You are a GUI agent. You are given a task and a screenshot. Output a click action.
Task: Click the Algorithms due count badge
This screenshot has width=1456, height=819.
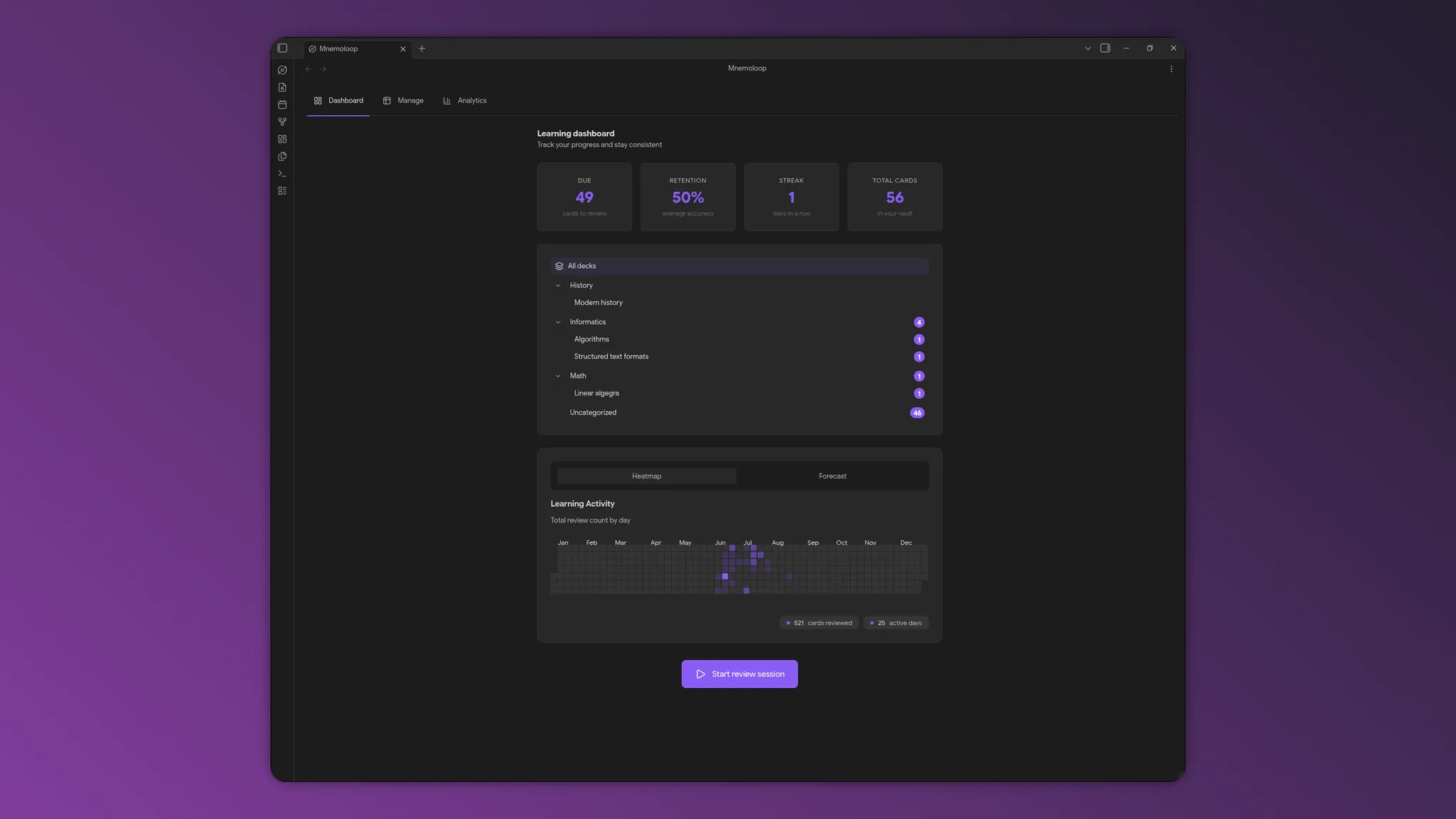pyautogui.click(x=919, y=340)
